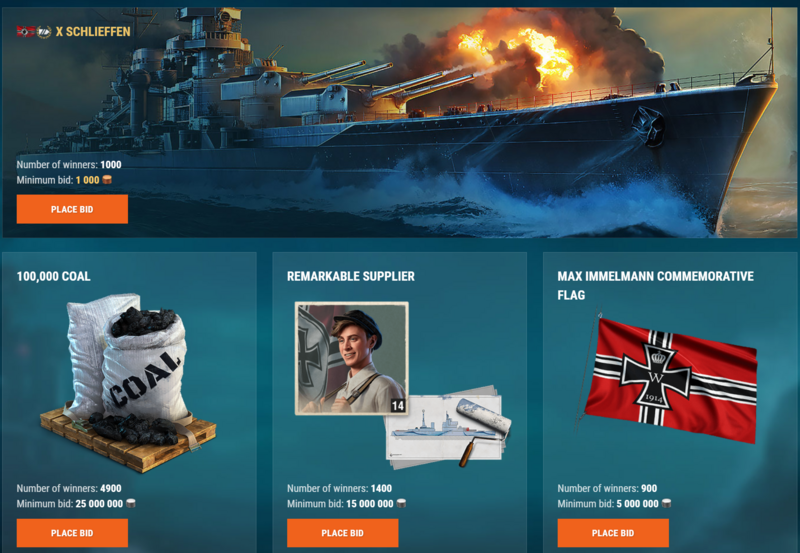
Task: Click the red Iron Cross flag image
Action: [x=668, y=378]
